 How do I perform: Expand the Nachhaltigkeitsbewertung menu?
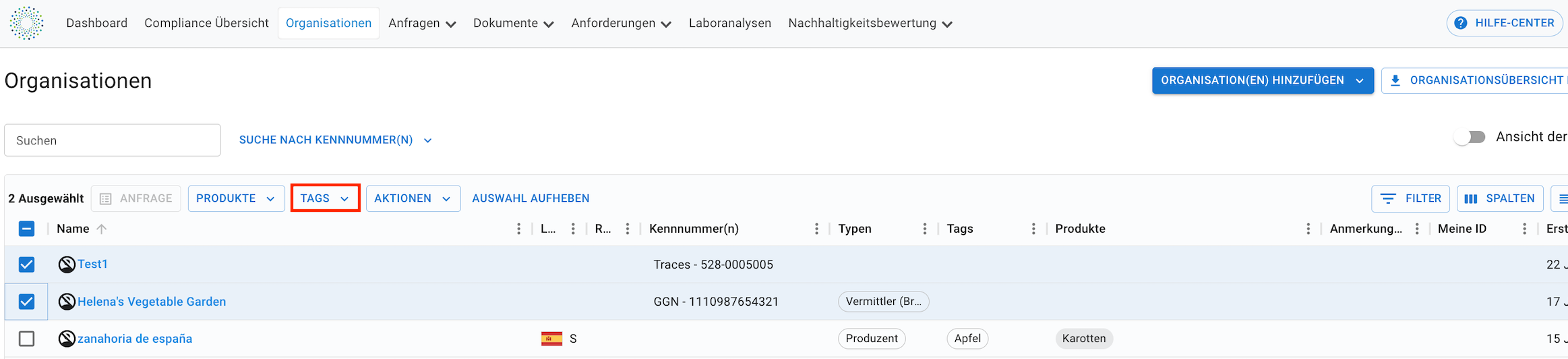870,23
